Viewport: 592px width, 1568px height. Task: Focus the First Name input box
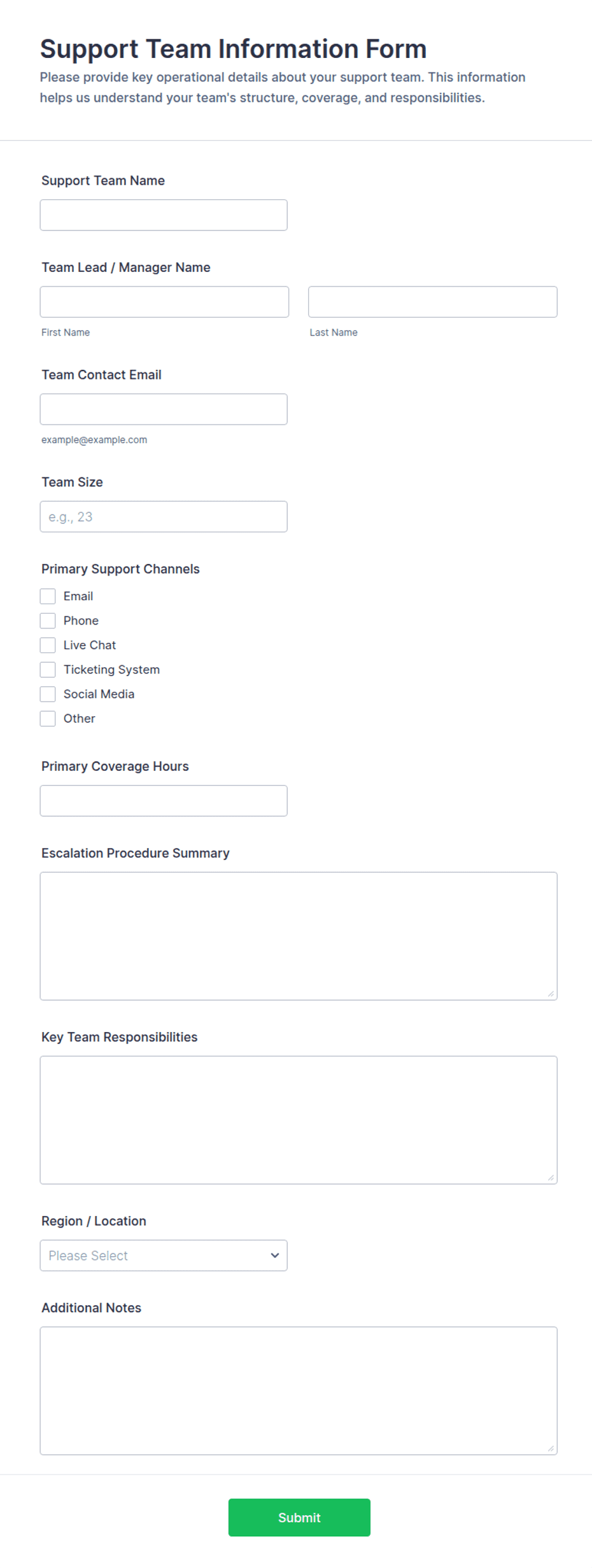(164, 302)
